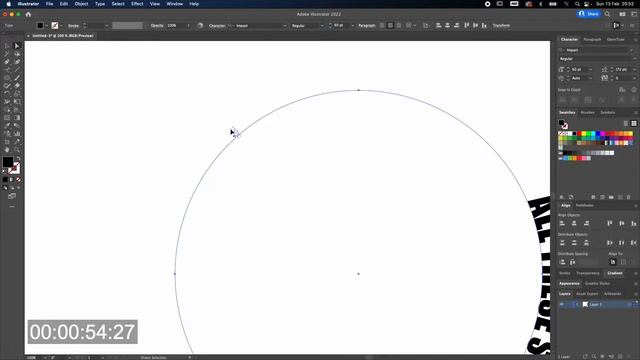The image size is (640, 360).
Task: Open the Effect menu
Action: tap(137, 4)
